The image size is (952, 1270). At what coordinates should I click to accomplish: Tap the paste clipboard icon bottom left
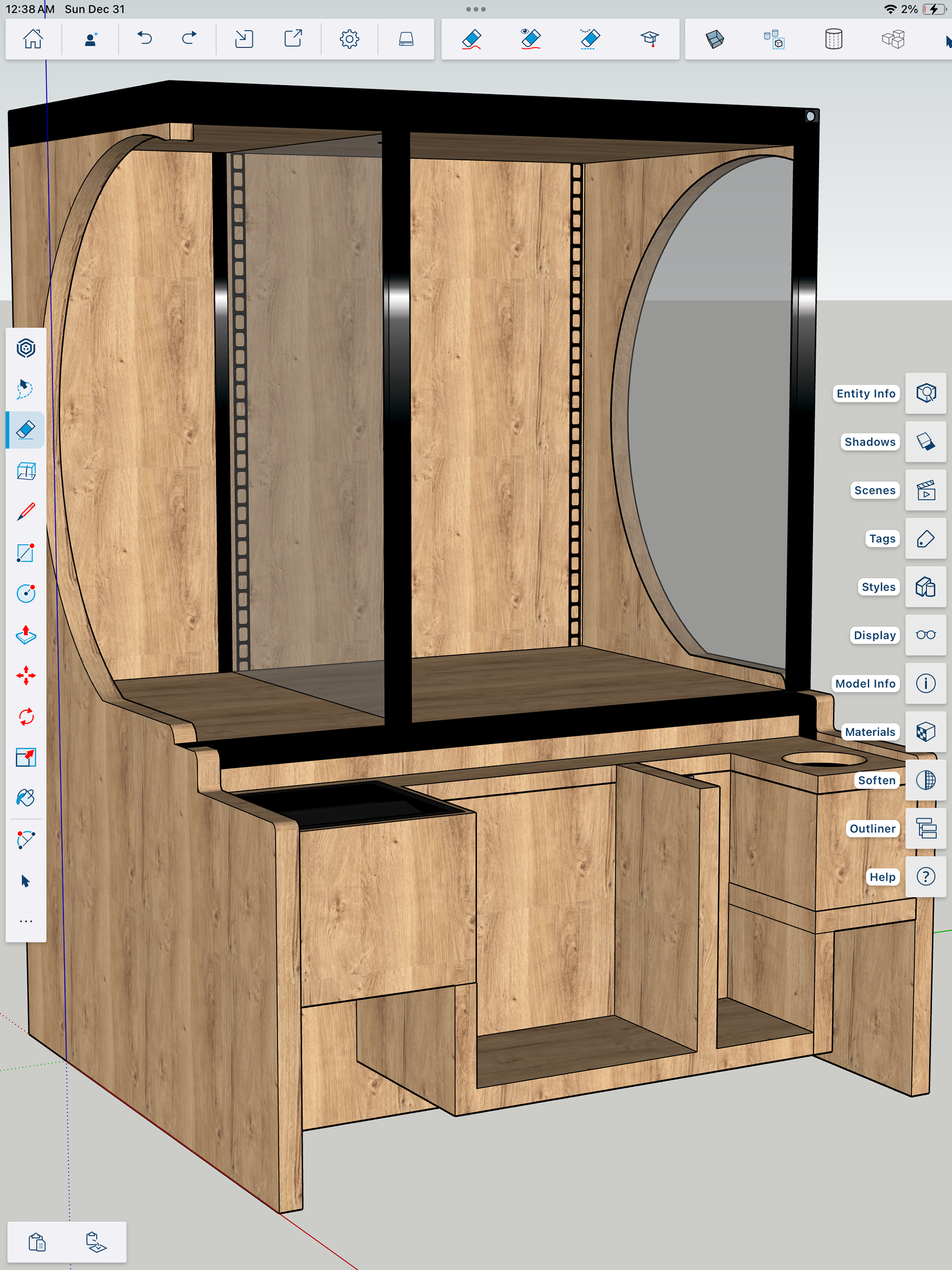37,1242
